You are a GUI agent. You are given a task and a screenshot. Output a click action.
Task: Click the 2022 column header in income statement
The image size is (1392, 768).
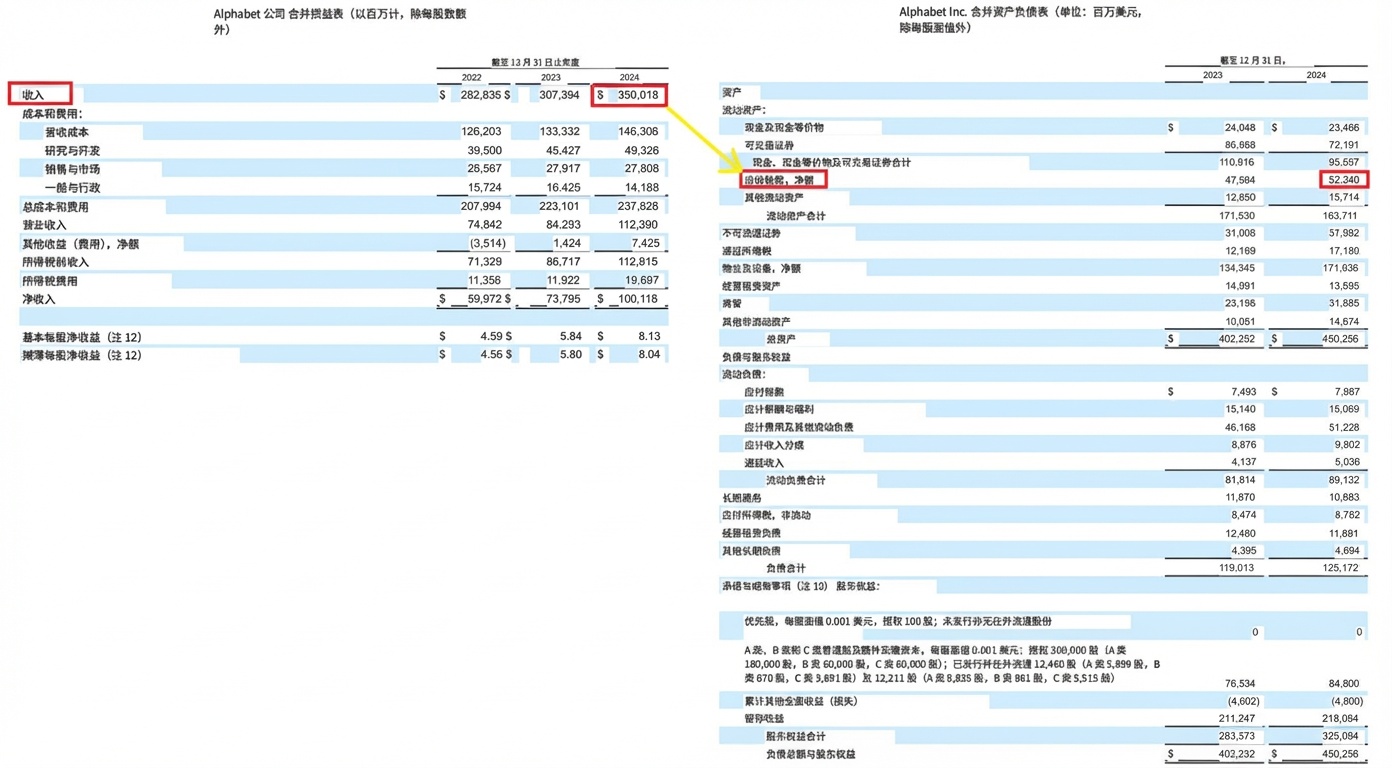click(471, 77)
